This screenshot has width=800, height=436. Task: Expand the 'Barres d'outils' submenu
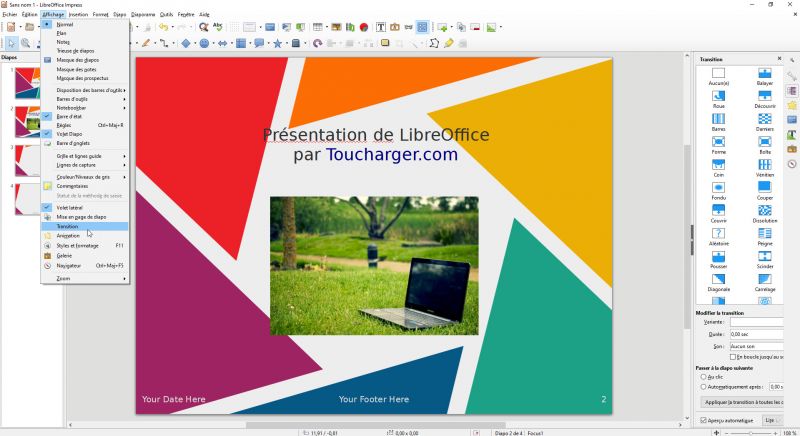pyautogui.click(x=85, y=99)
